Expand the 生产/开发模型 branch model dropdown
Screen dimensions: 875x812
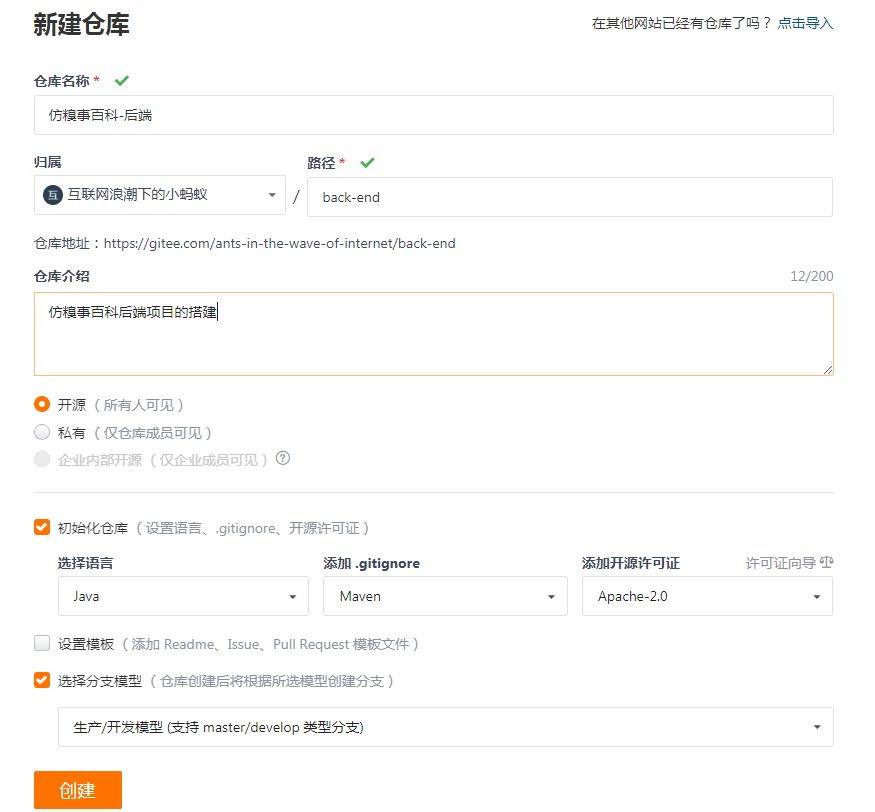tap(445, 727)
